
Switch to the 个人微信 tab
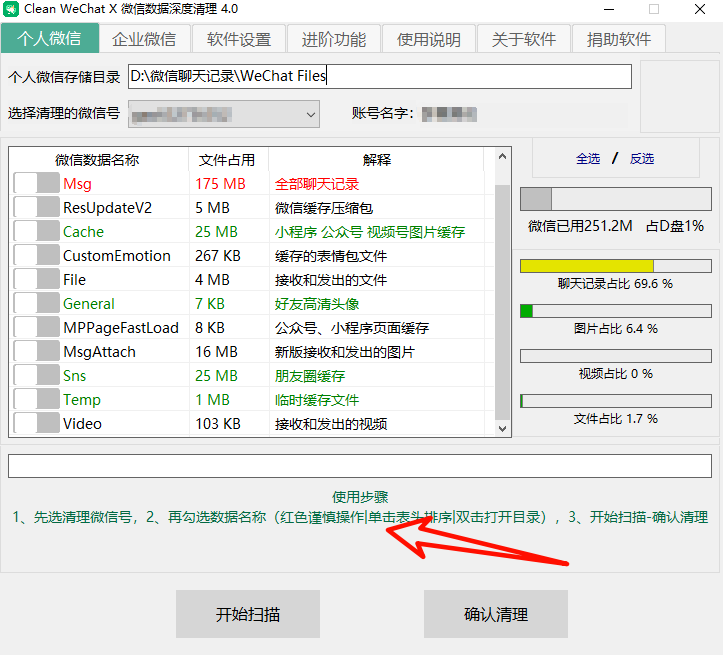click(x=49, y=38)
